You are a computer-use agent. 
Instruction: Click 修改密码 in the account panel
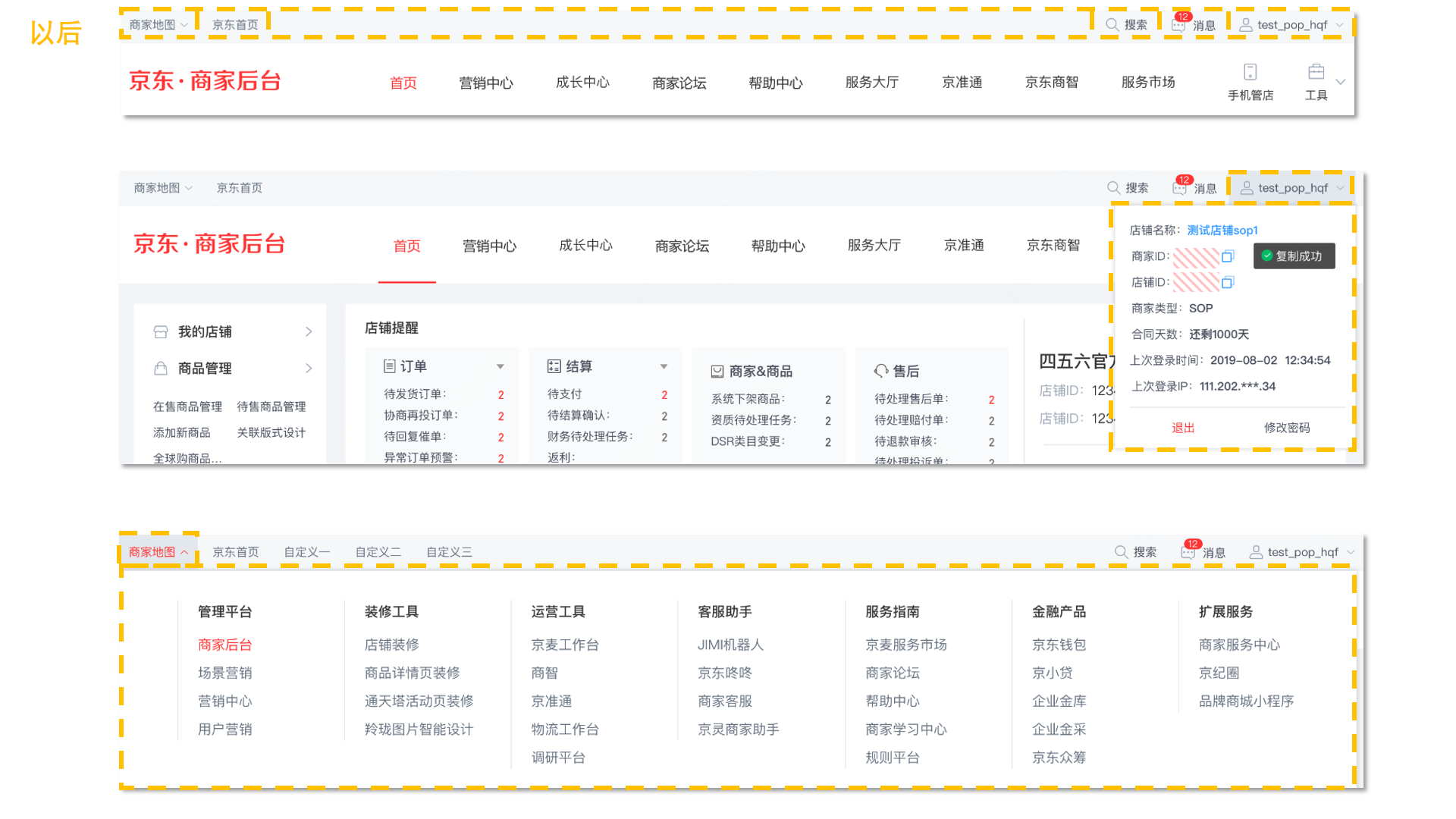tap(1286, 428)
